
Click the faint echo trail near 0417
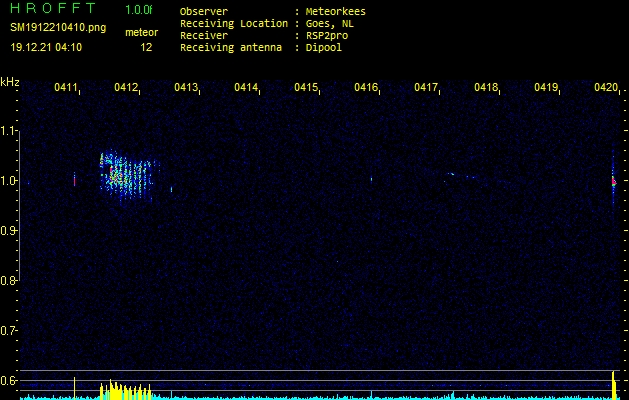[461, 177]
